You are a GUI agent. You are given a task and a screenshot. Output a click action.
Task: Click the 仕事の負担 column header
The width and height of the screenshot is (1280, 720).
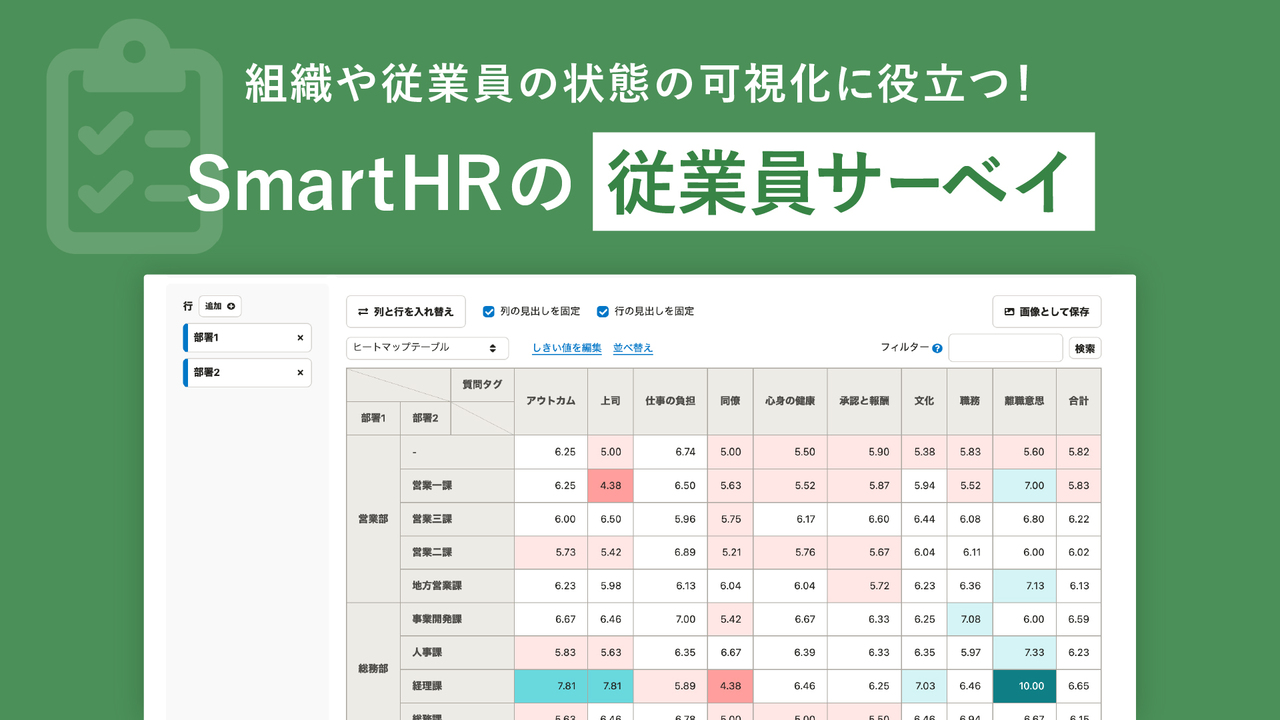(x=670, y=401)
